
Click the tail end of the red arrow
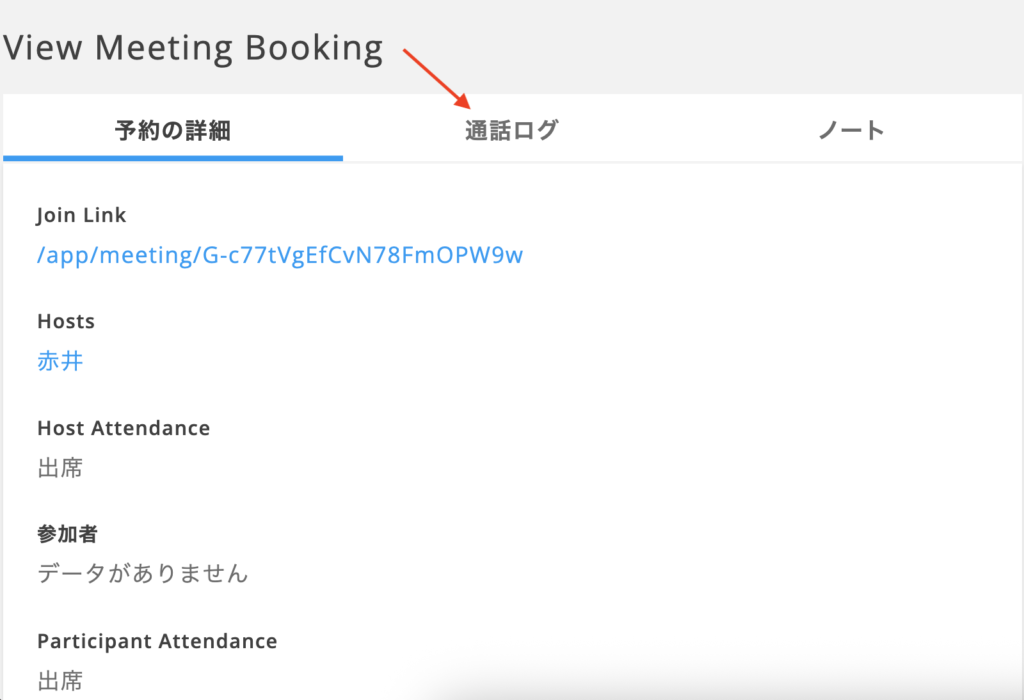(x=406, y=51)
